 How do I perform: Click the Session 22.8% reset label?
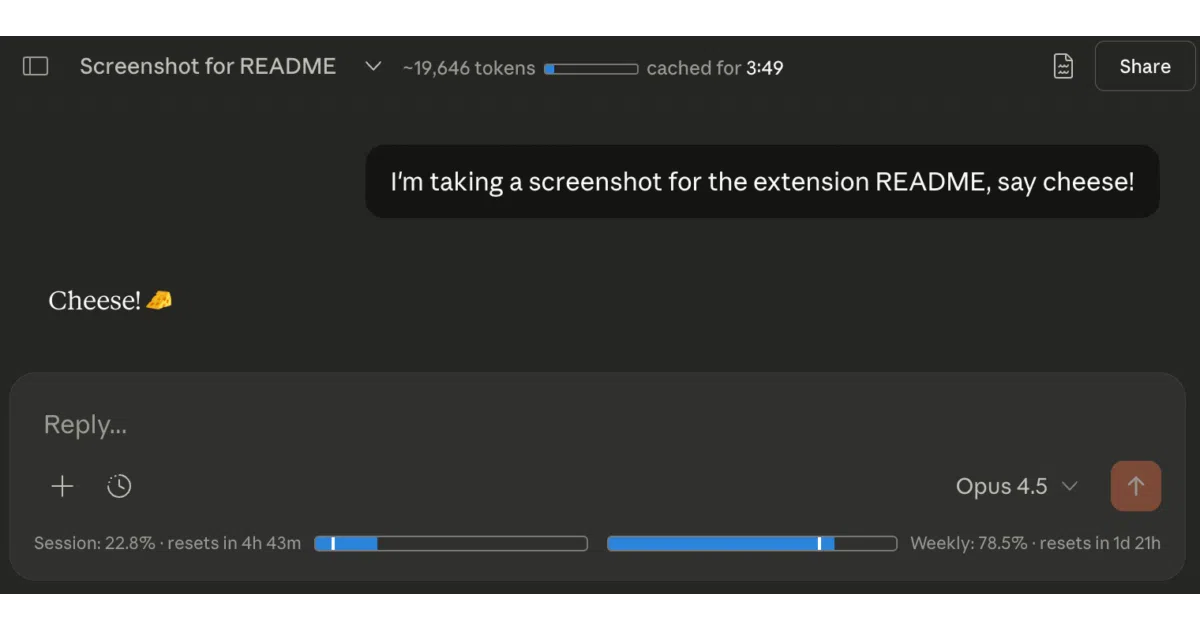pos(167,544)
